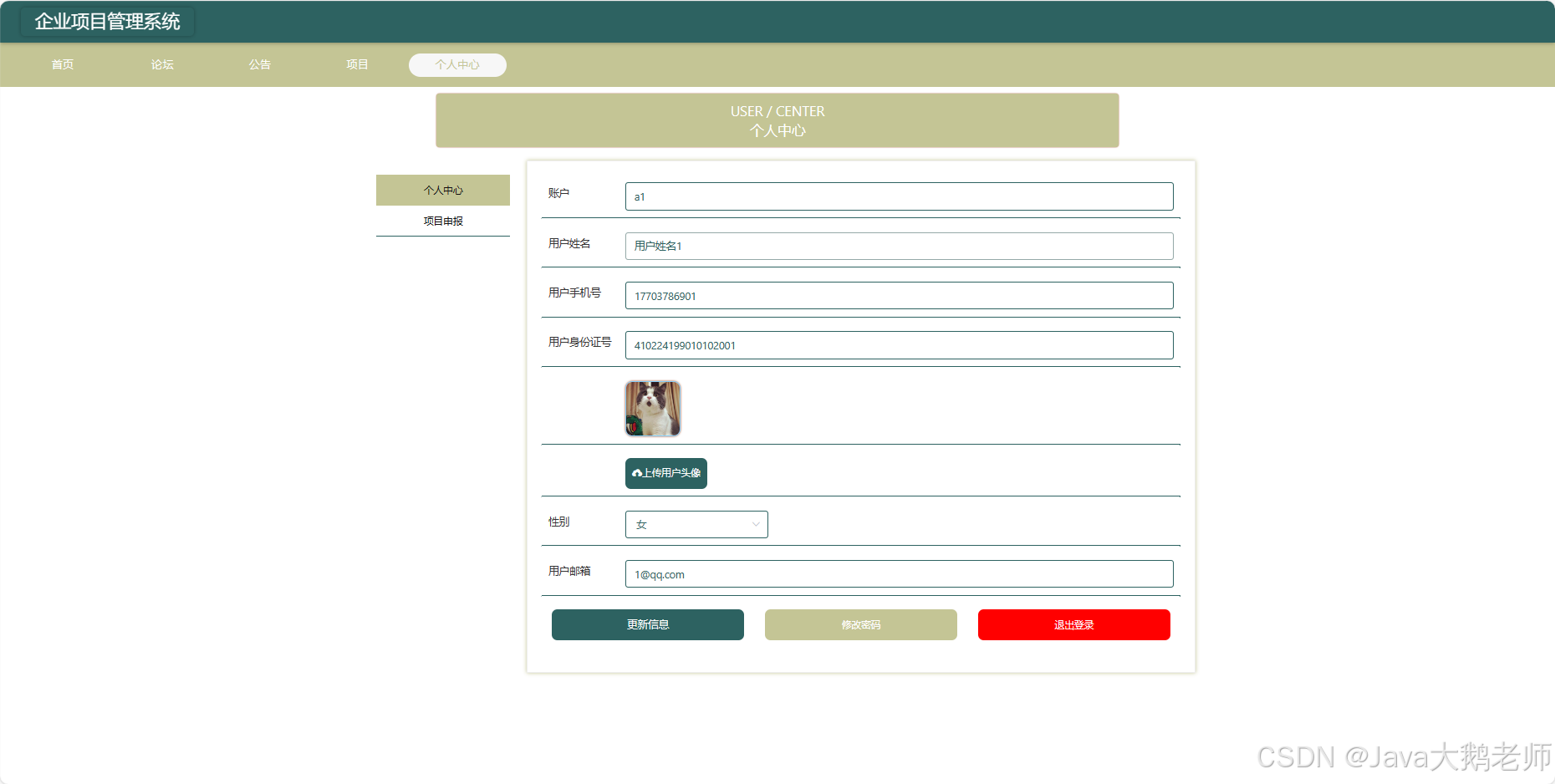
Task: Click the 企业项目管理系统 site title
Action: (x=108, y=22)
